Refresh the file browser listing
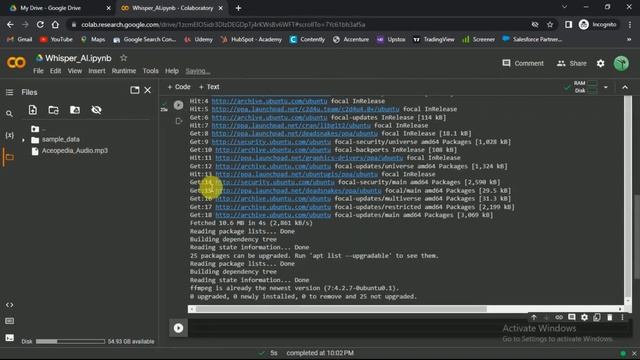 click(x=53, y=110)
